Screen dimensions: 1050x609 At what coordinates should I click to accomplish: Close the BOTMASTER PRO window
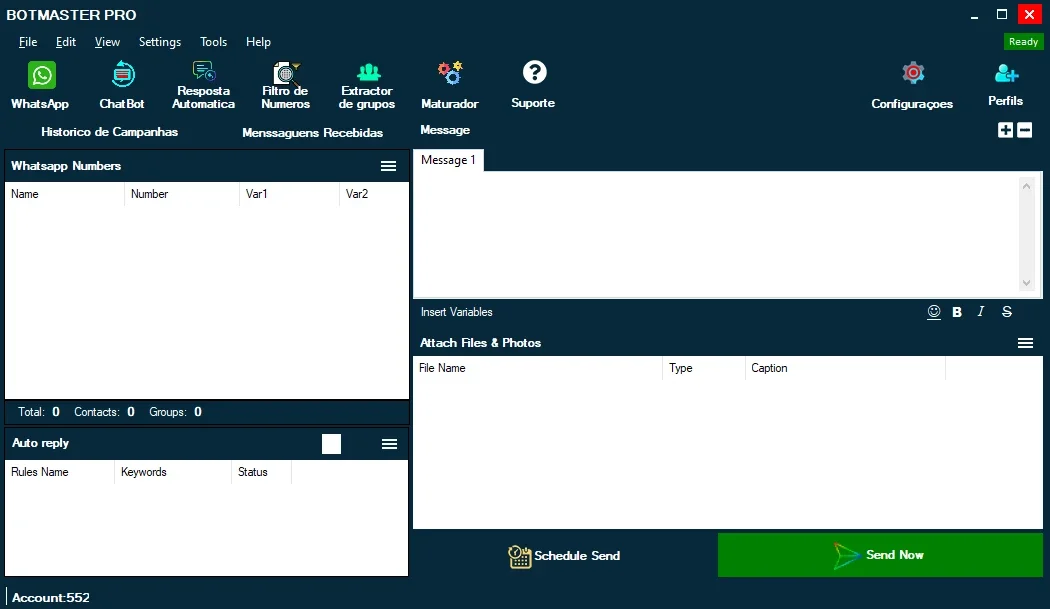click(x=1029, y=14)
